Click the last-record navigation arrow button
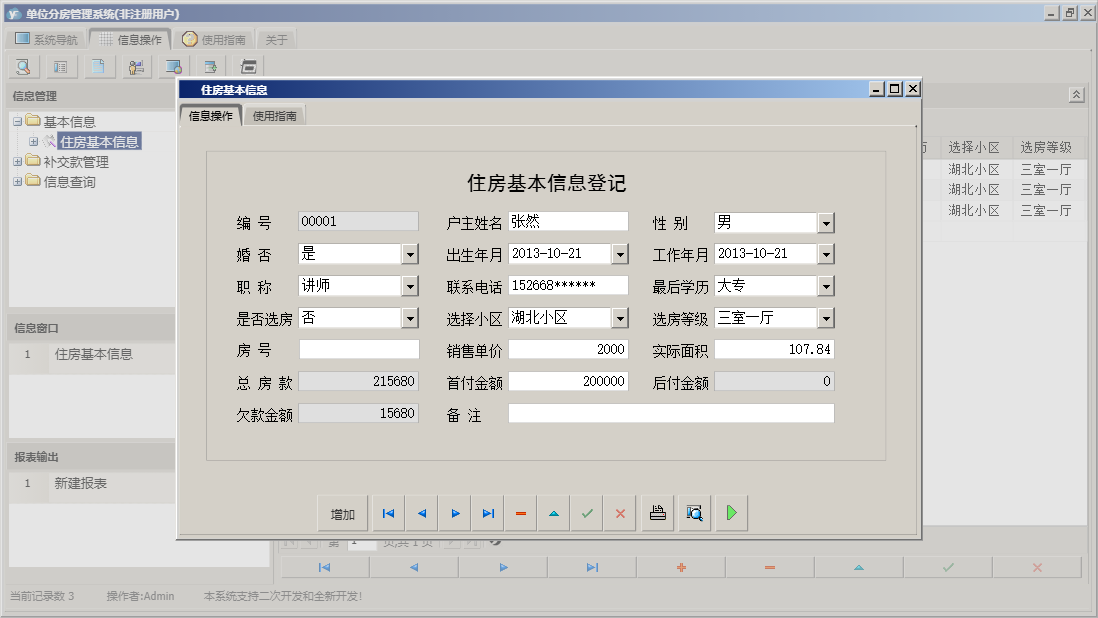Viewport: 1098px width, 618px height. (488, 512)
